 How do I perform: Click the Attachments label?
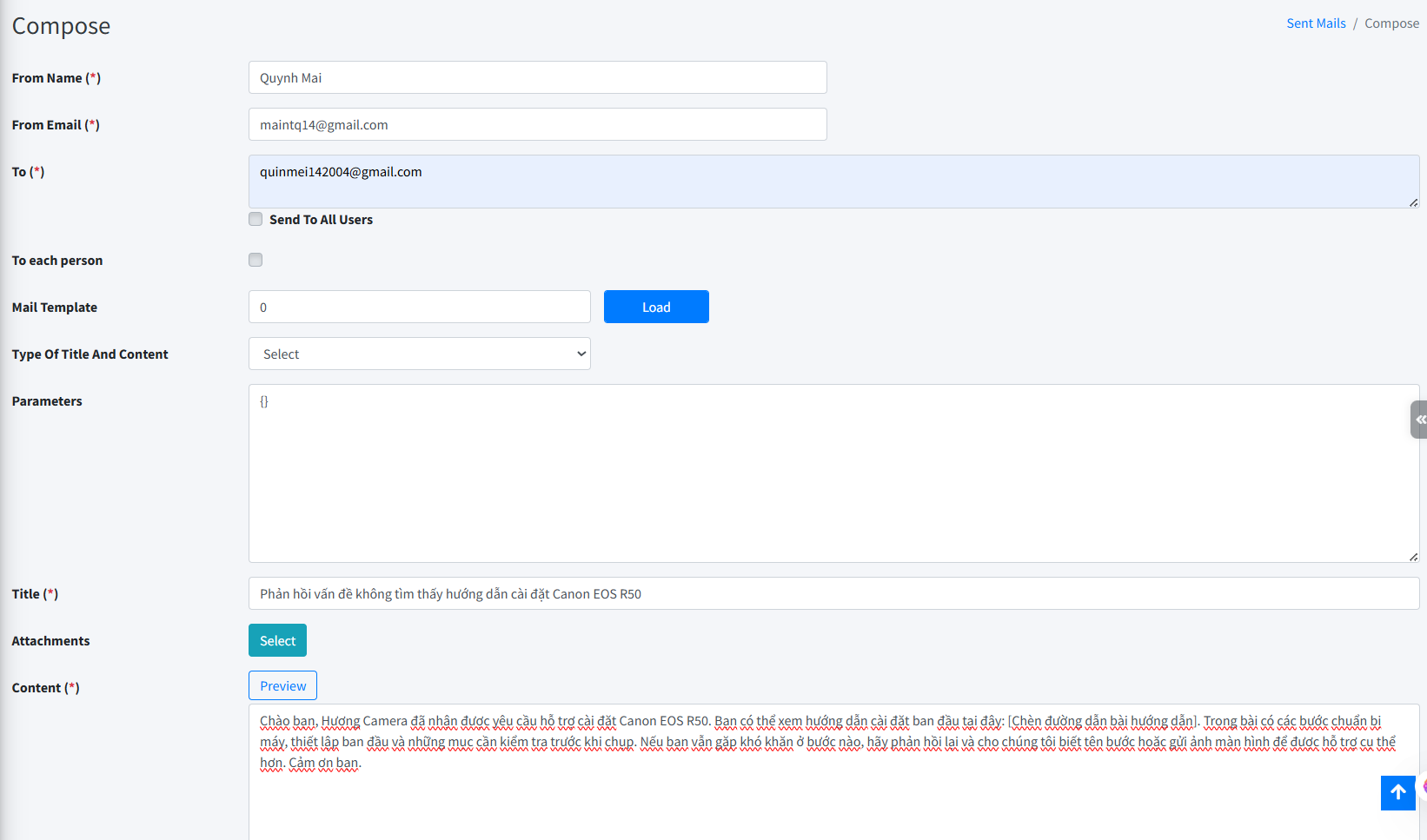[50, 641]
